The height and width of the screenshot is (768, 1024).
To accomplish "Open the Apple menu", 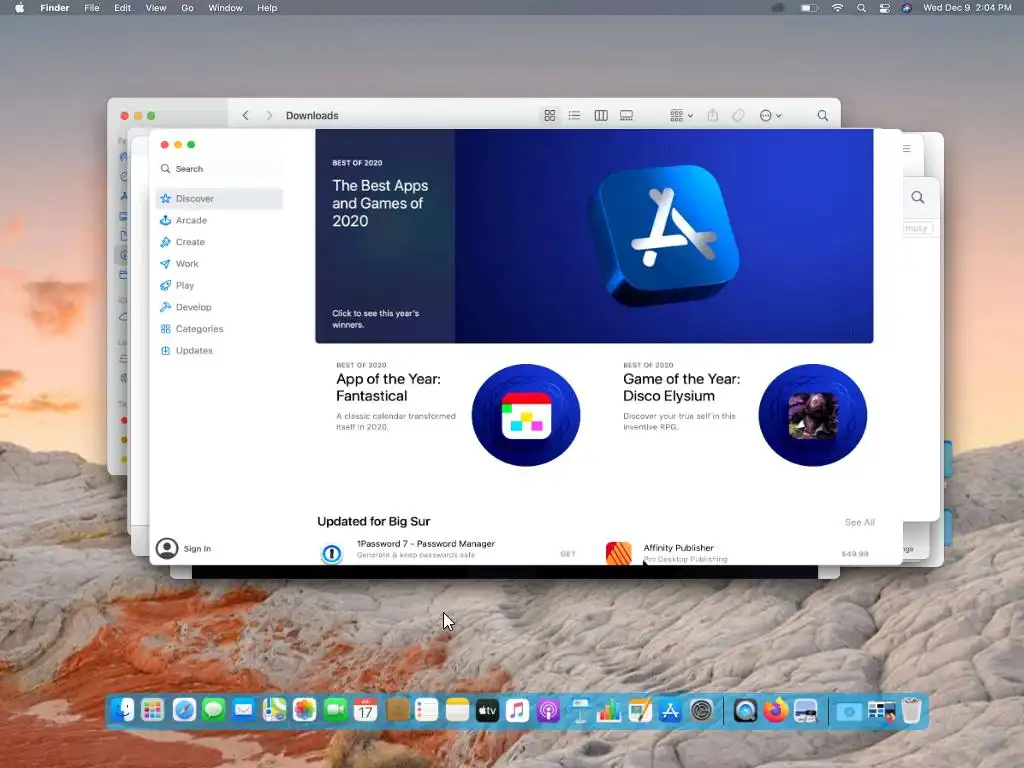I will 20,8.
